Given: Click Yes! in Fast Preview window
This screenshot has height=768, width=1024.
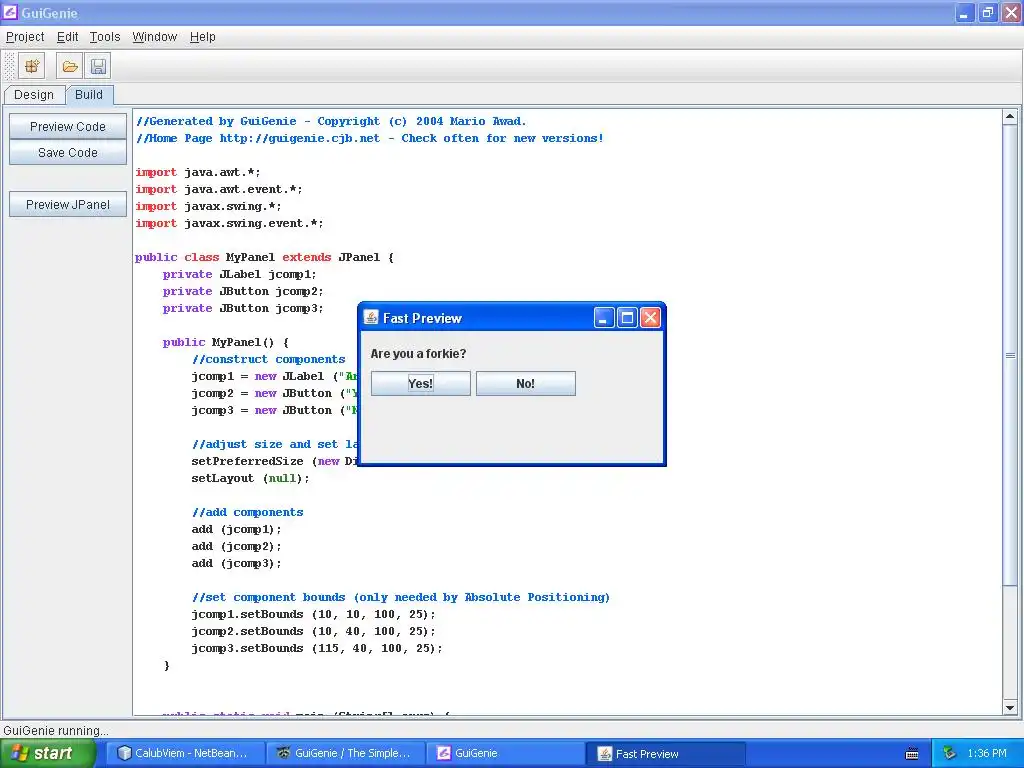Looking at the screenshot, I should [x=421, y=383].
